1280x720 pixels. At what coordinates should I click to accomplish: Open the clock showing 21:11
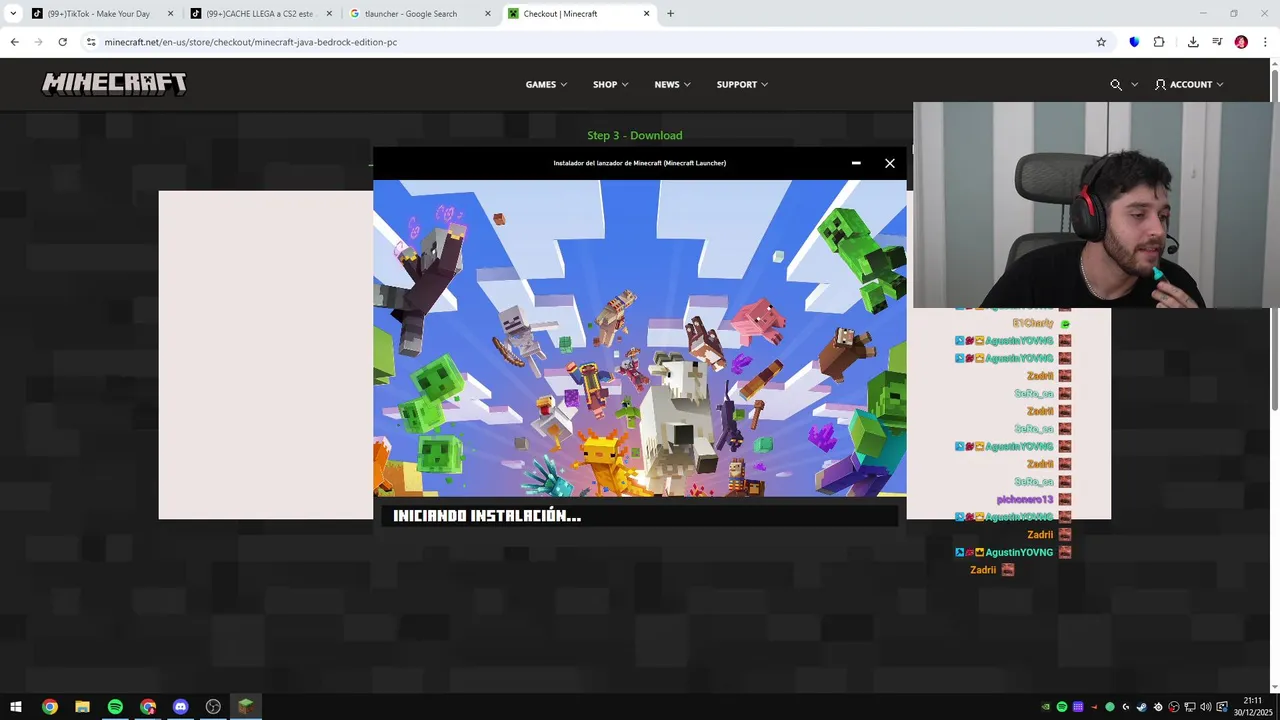pos(1254,707)
